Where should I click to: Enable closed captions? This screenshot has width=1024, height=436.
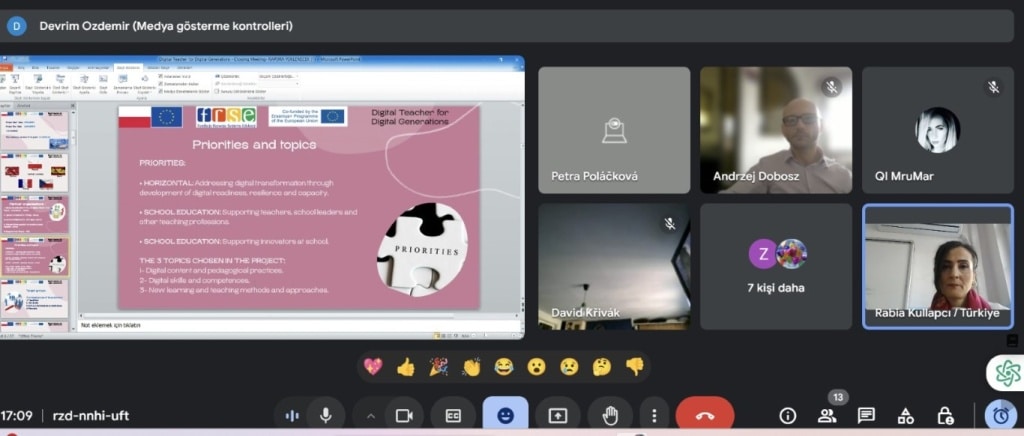[453, 415]
